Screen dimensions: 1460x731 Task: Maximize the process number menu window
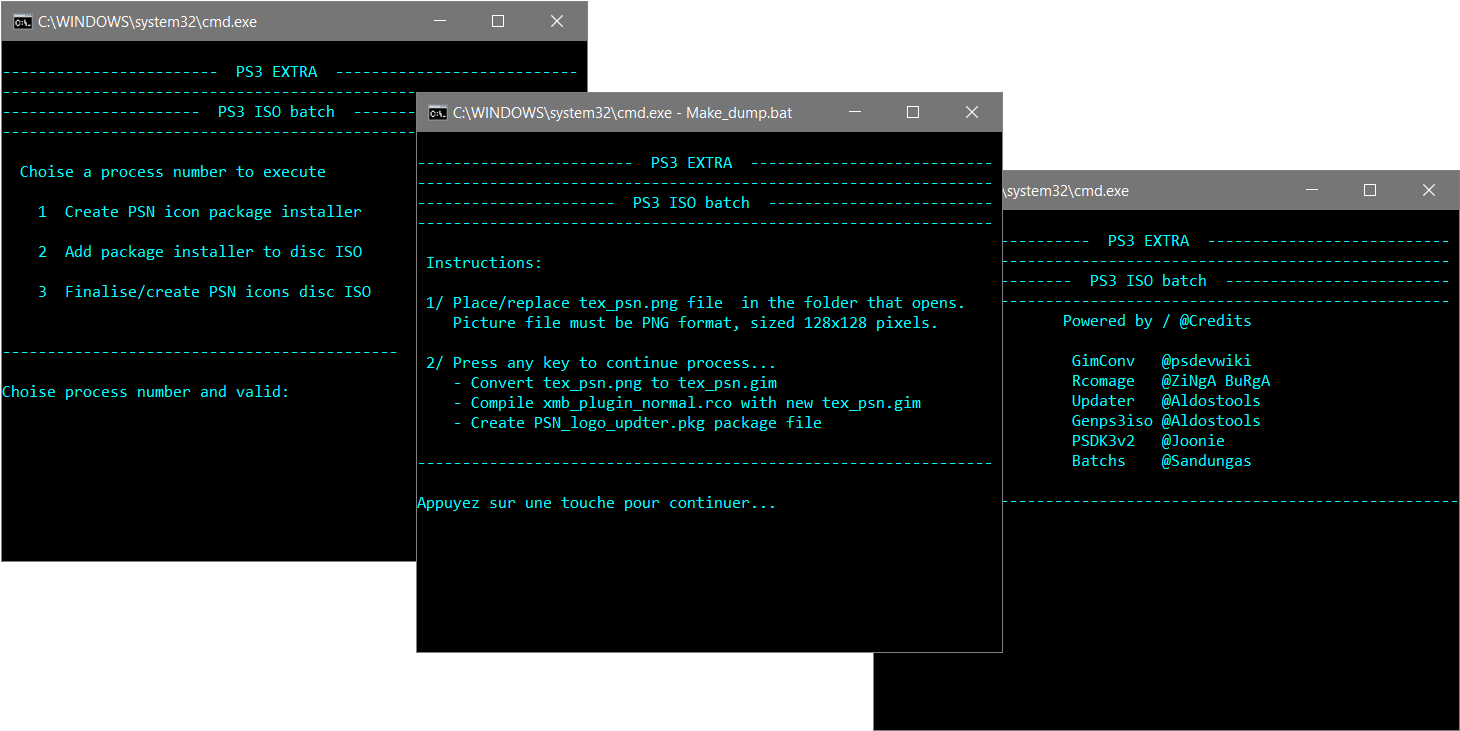(498, 22)
